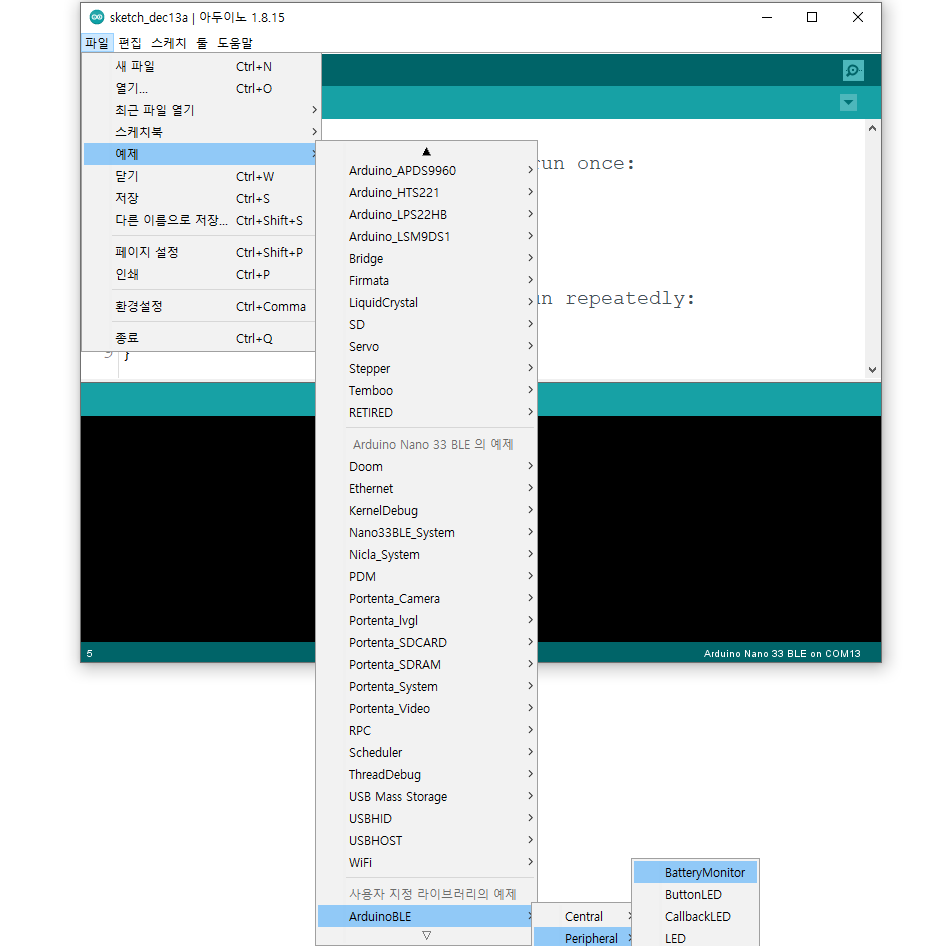Select ArduinoBLE library examples
This screenshot has width=940, height=946.
427,916
